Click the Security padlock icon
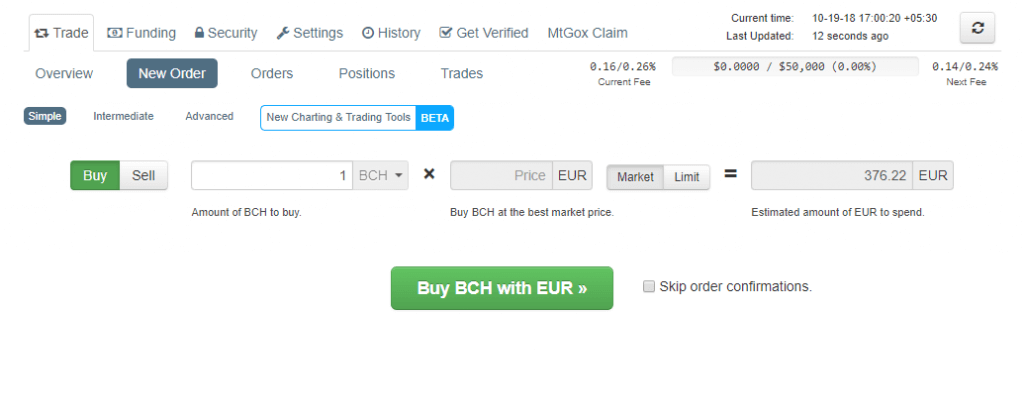The width and height of the screenshot is (1024, 416). click(199, 33)
